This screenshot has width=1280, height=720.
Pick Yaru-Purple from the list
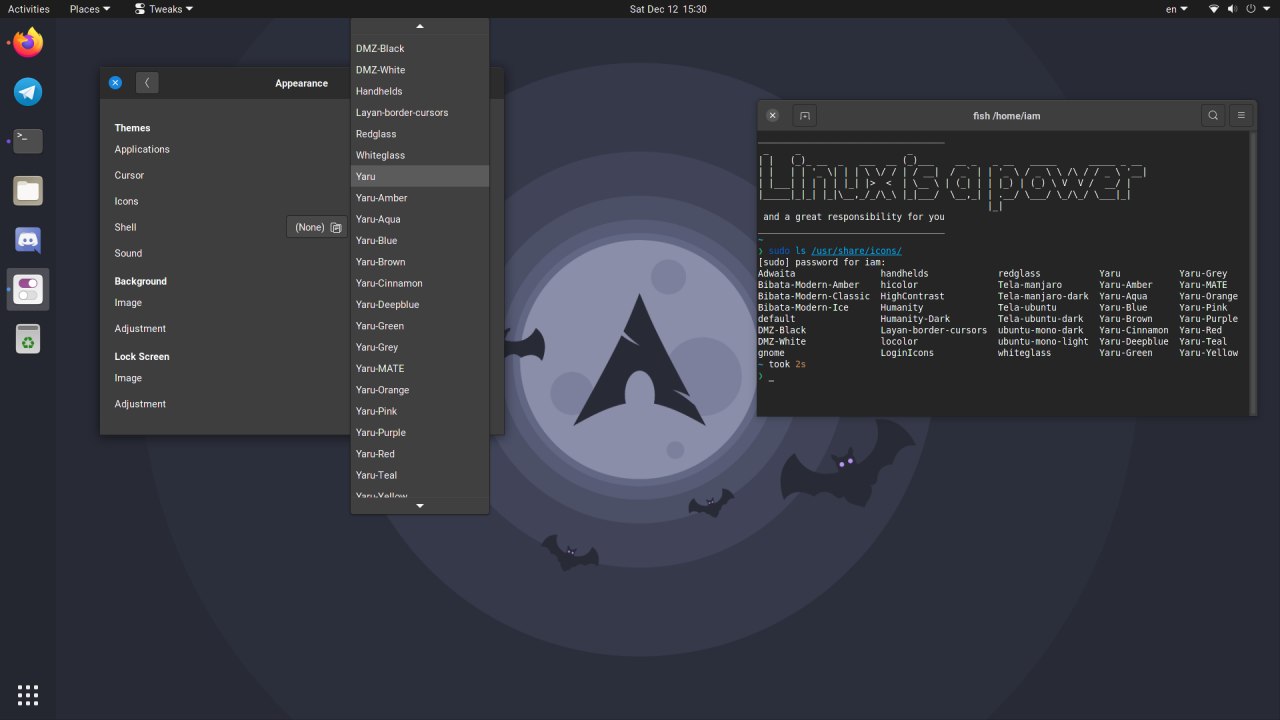[420, 432]
